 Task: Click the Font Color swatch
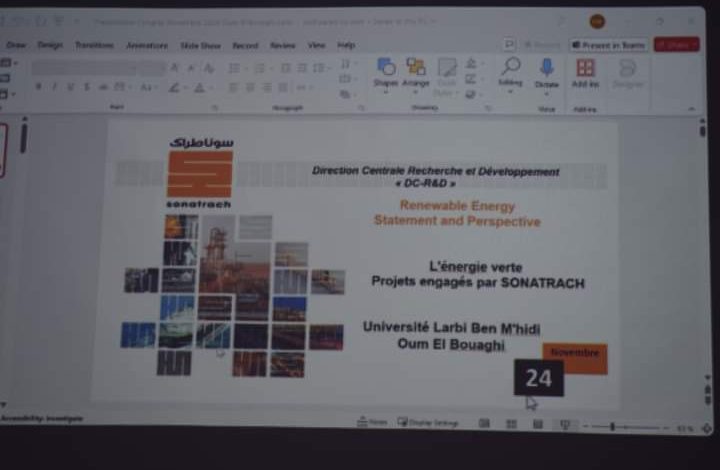click(x=199, y=87)
